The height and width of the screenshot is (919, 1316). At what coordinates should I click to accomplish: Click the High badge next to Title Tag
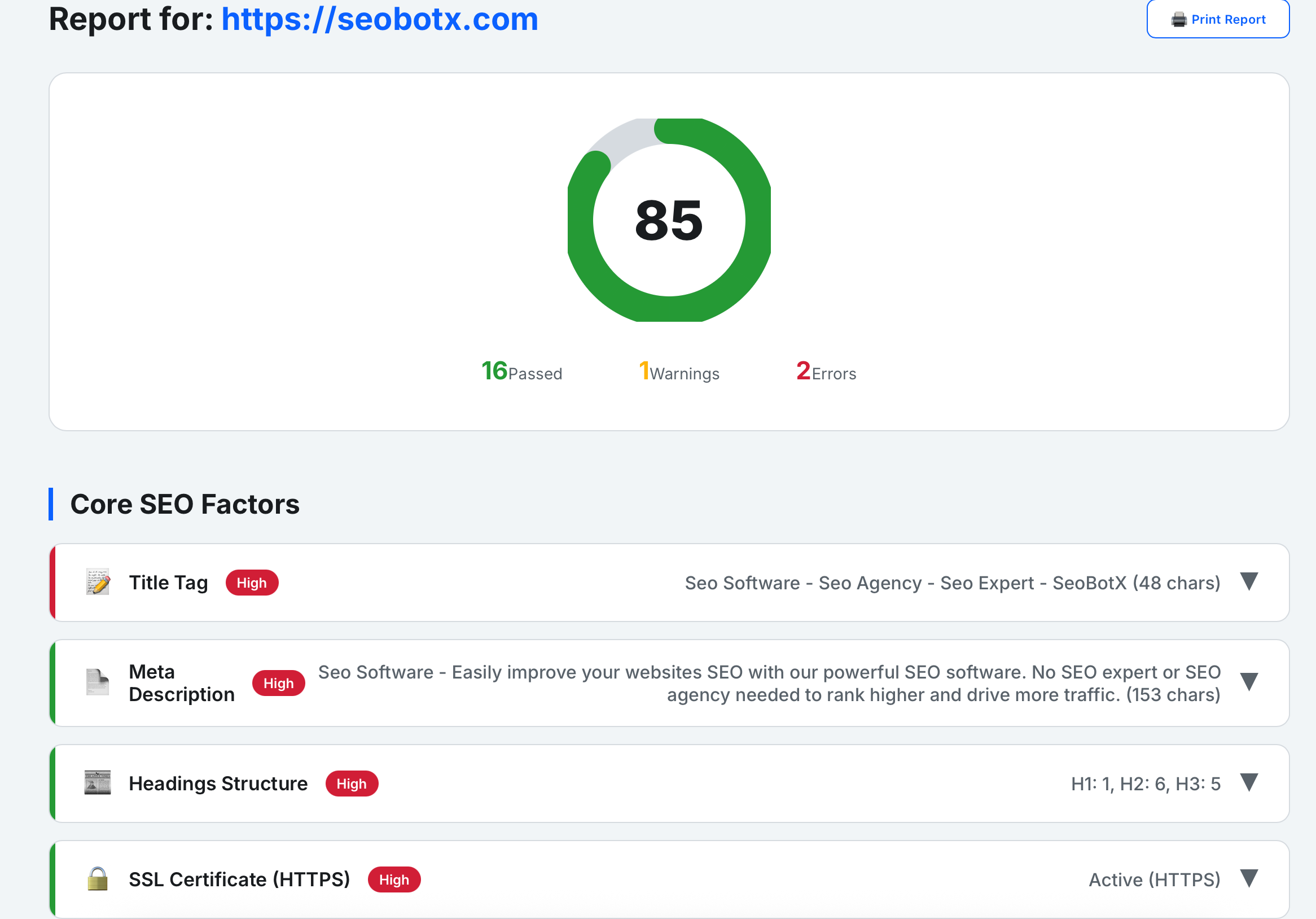click(x=252, y=583)
